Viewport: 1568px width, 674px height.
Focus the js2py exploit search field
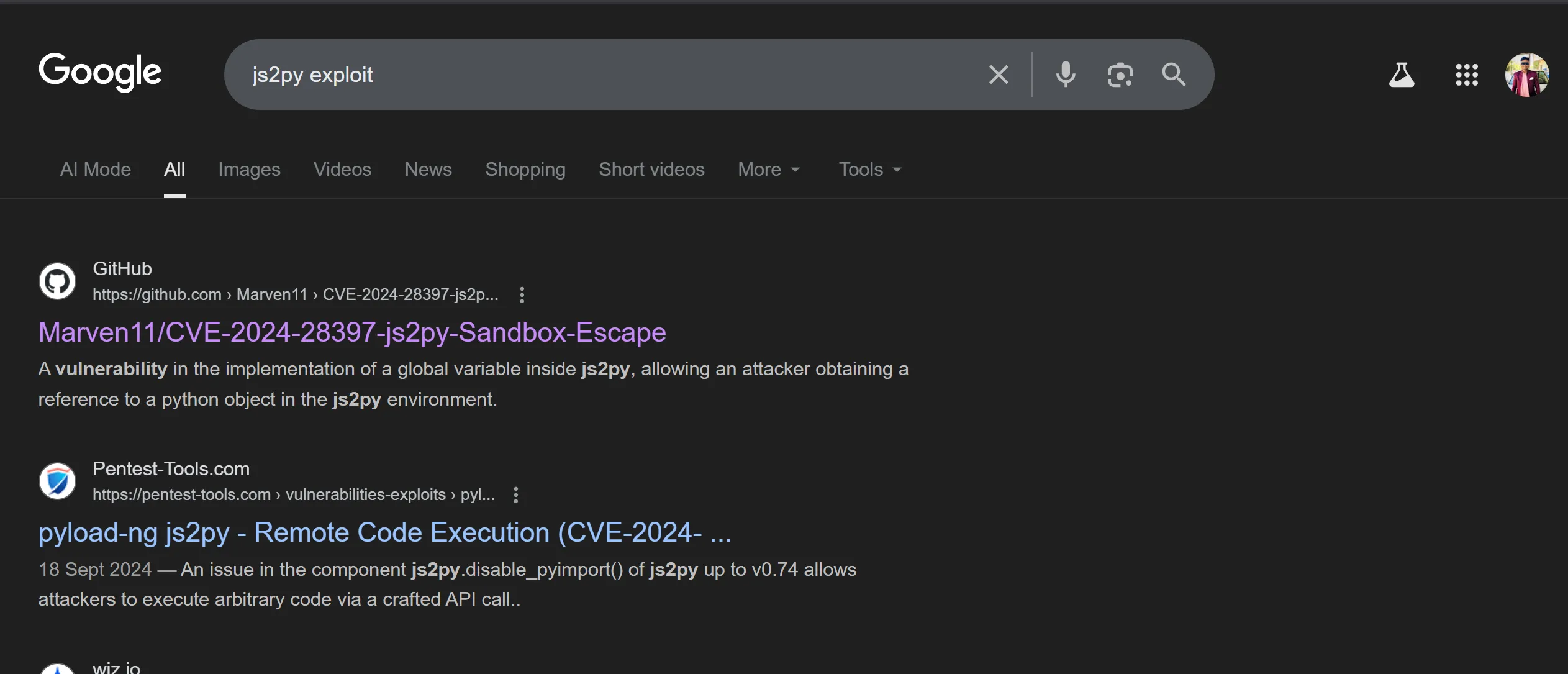(609, 75)
